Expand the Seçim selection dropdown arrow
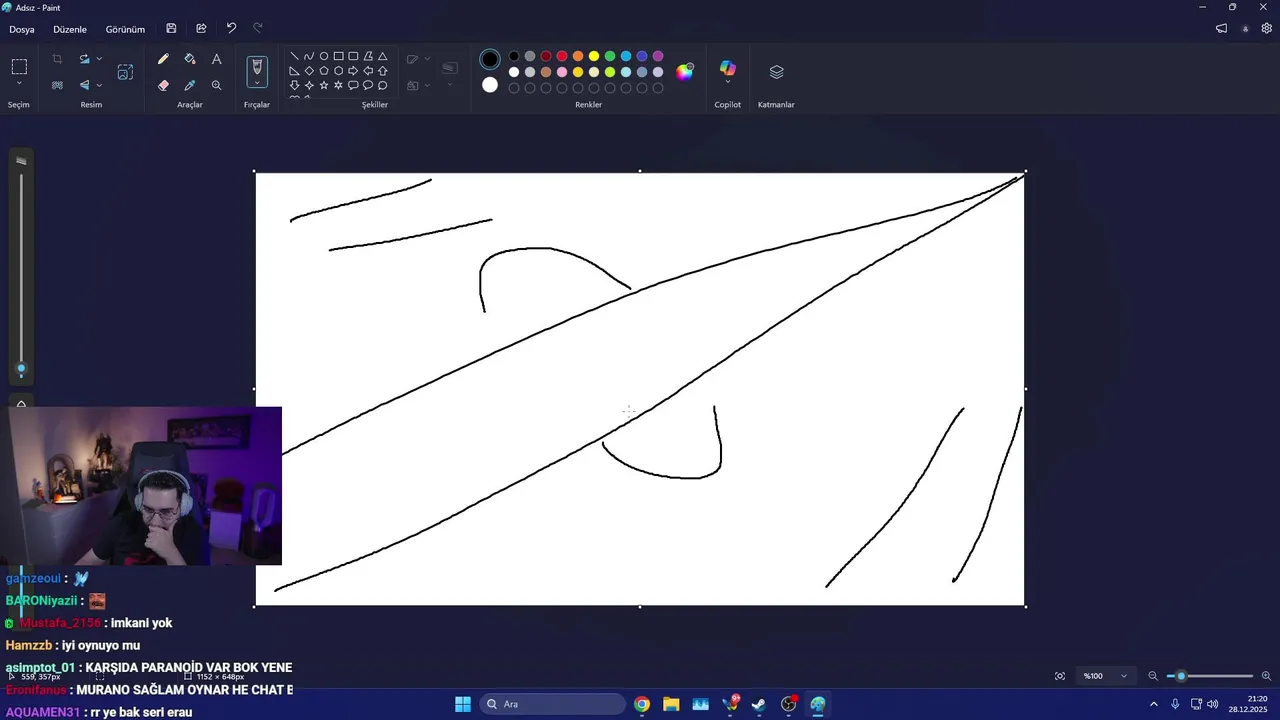 [19, 85]
